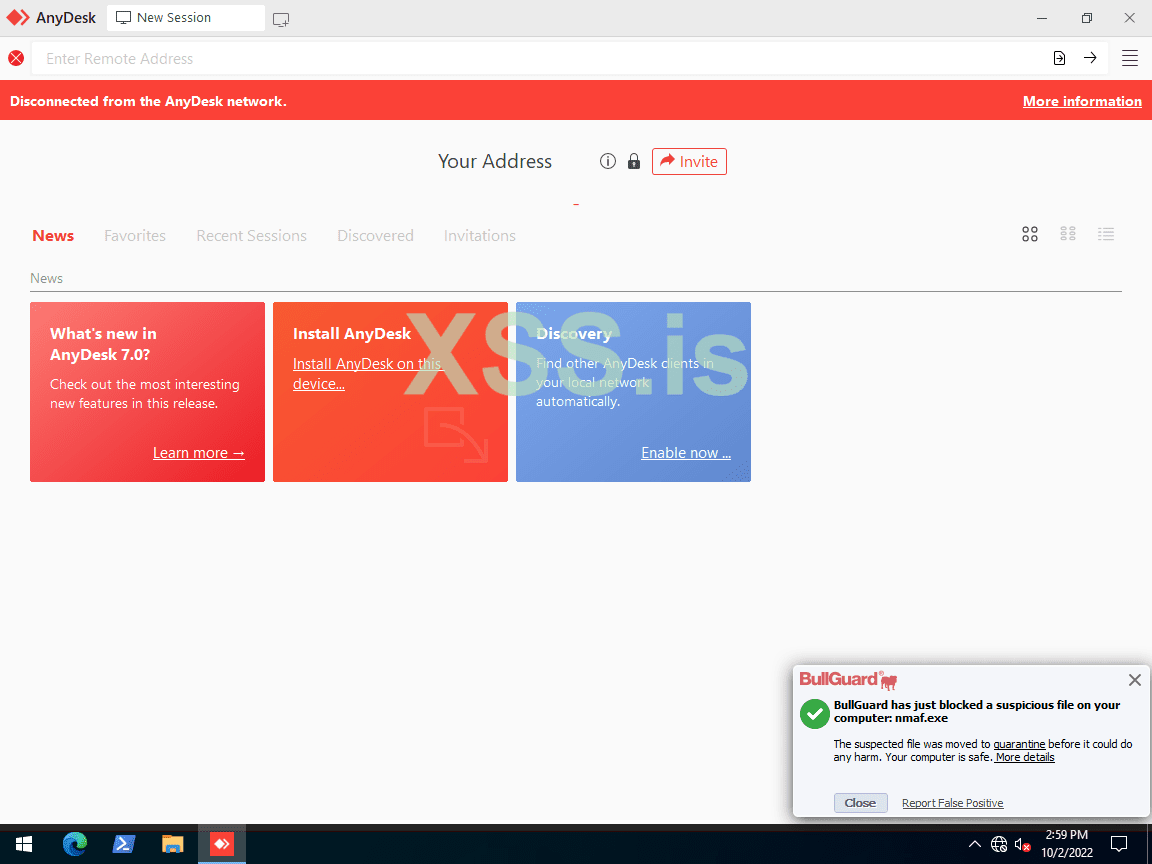The image size is (1152, 864).
Task: Click the What's new in AnyDesk 7.0 card
Action: 147,392
